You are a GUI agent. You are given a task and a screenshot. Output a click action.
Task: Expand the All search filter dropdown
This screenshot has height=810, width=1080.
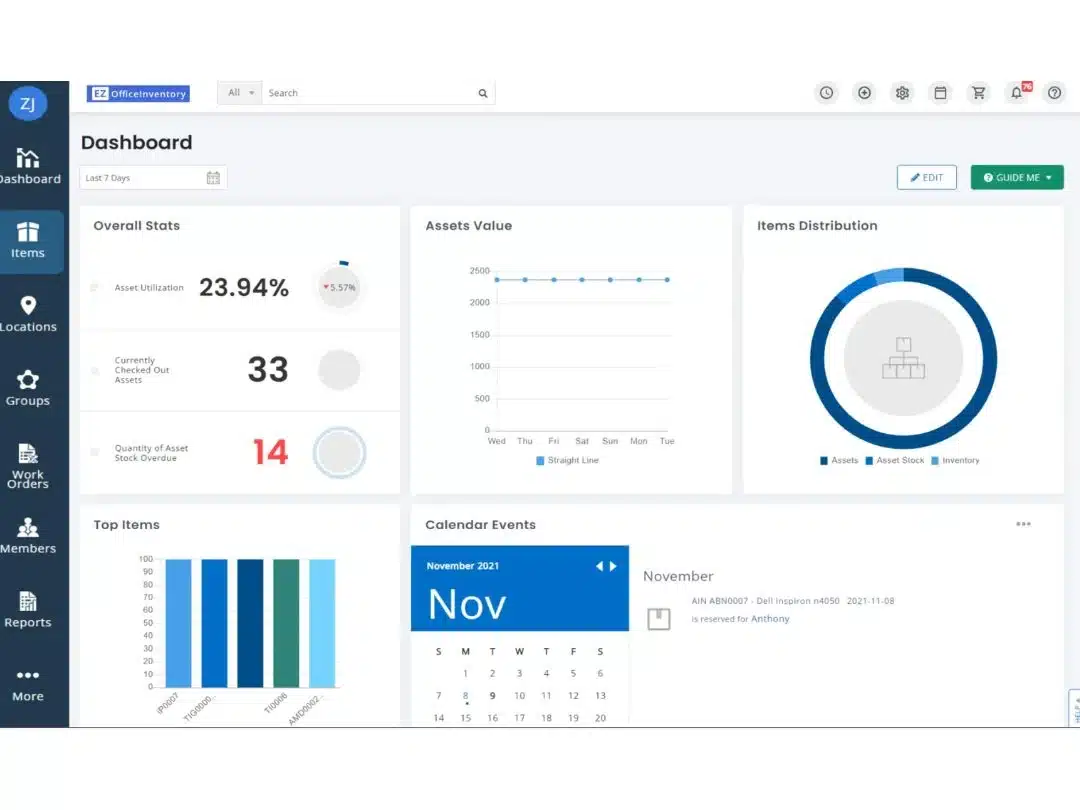[x=240, y=93]
